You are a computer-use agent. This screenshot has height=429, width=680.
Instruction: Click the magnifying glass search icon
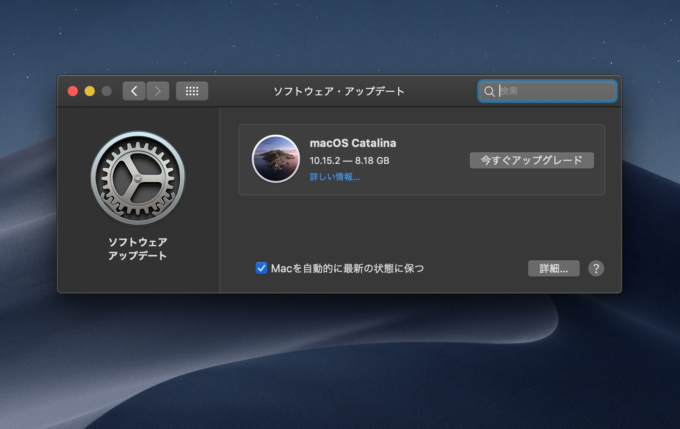point(489,92)
